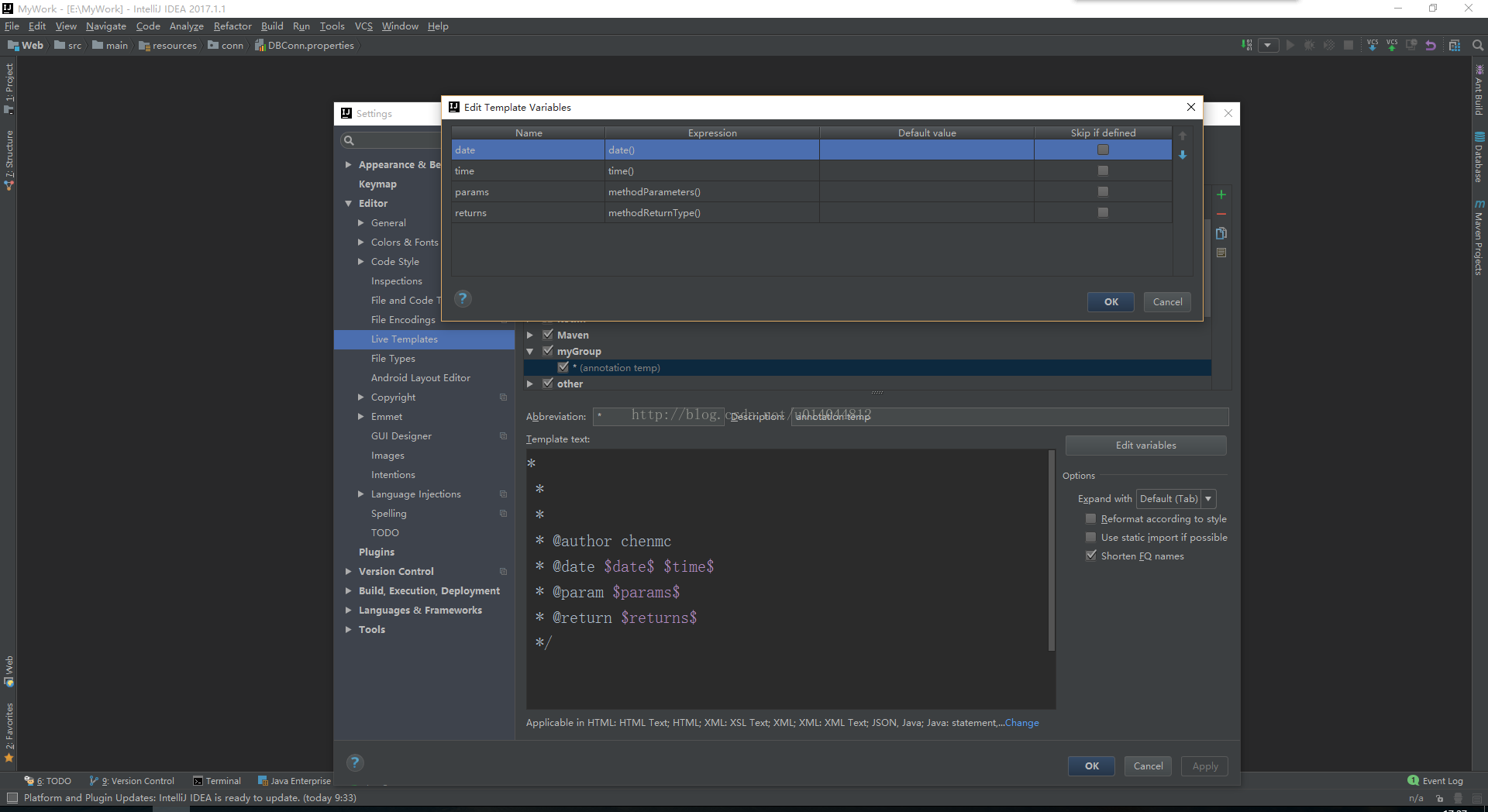The height and width of the screenshot is (812, 1488).
Task: Click the restore template list icon
Action: (1221, 253)
